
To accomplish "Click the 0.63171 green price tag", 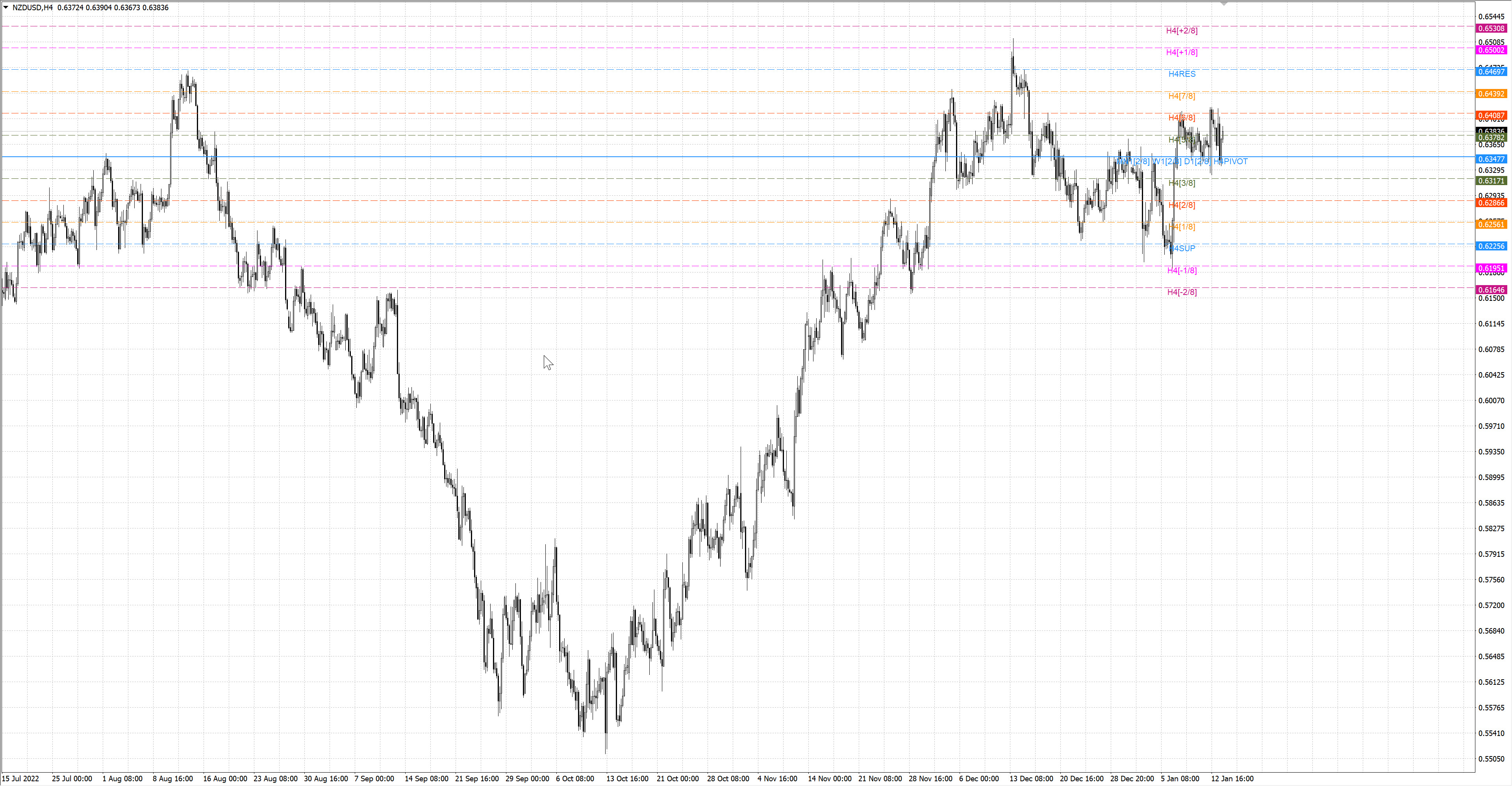I will click(1492, 181).
